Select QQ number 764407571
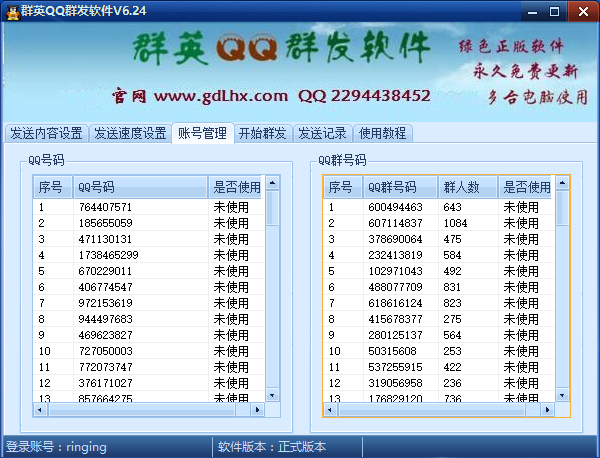 [105, 207]
